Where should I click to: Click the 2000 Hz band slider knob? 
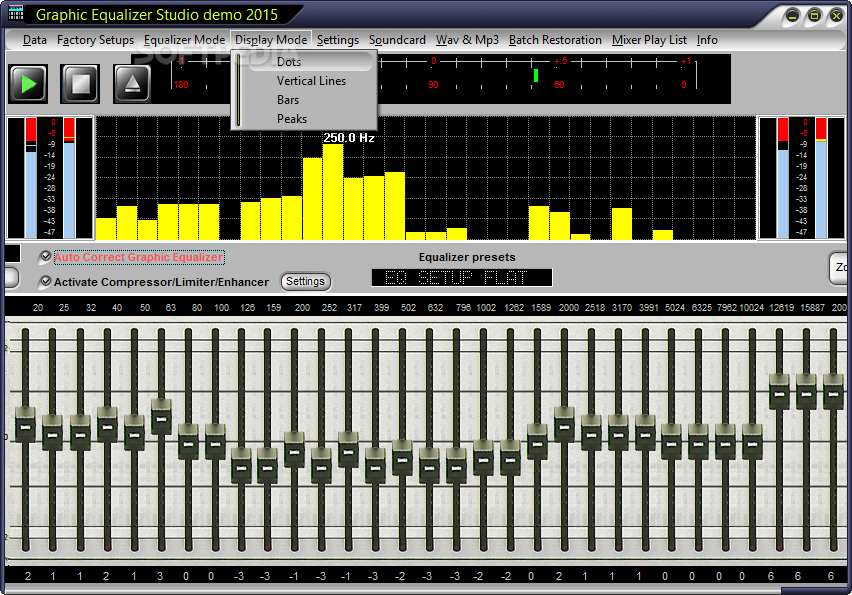click(x=564, y=424)
